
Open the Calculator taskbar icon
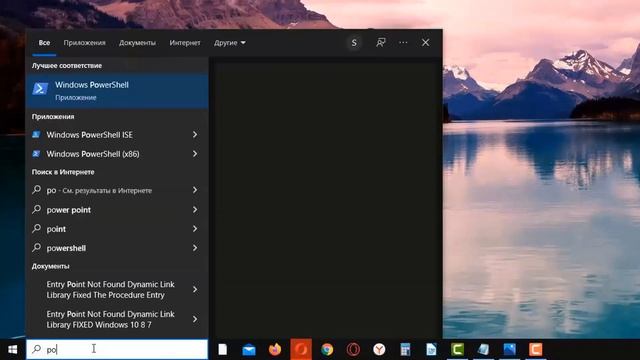pyautogui.click(x=405, y=349)
